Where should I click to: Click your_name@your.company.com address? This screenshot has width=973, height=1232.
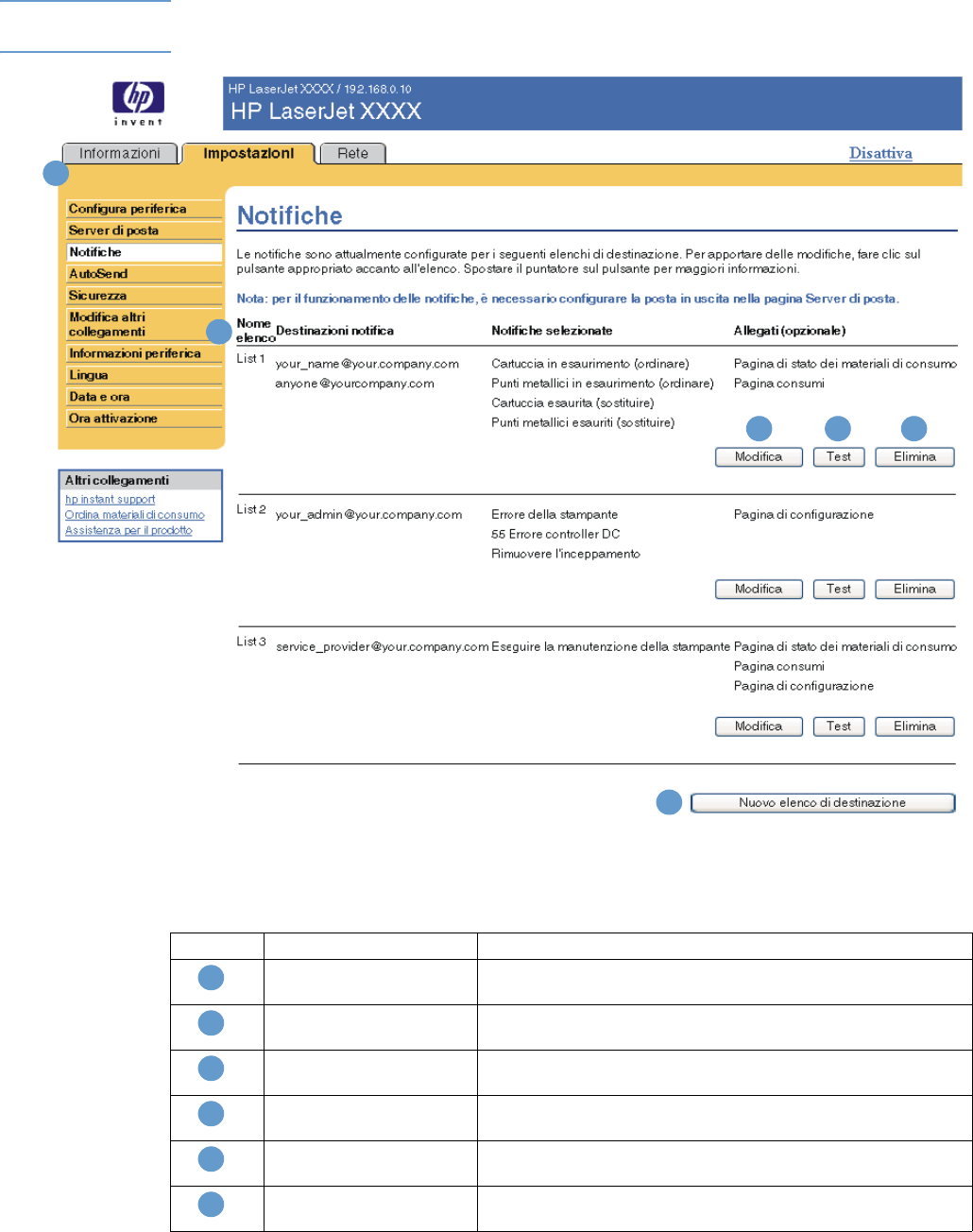coord(367,364)
